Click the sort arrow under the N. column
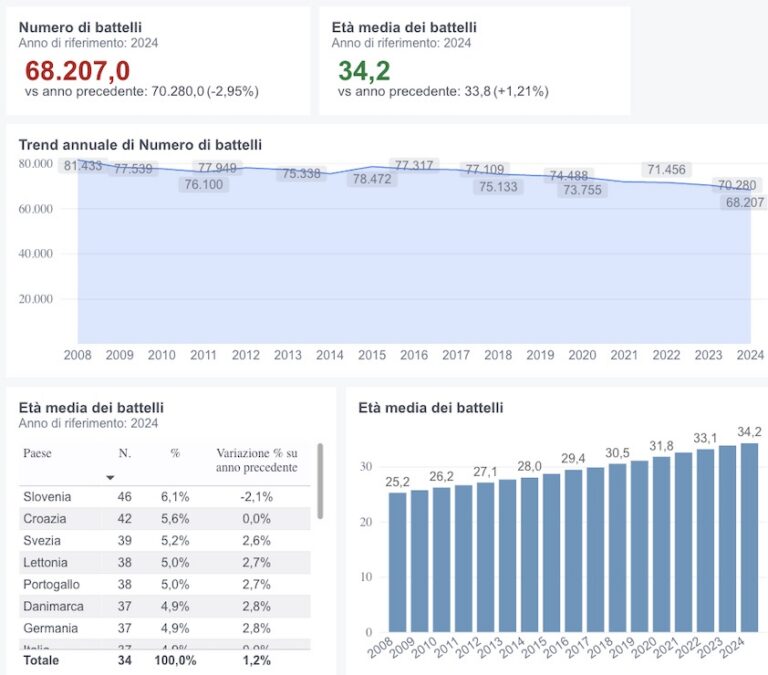Screen dimensions: 768x675 pyautogui.click(x=110, y=478)
